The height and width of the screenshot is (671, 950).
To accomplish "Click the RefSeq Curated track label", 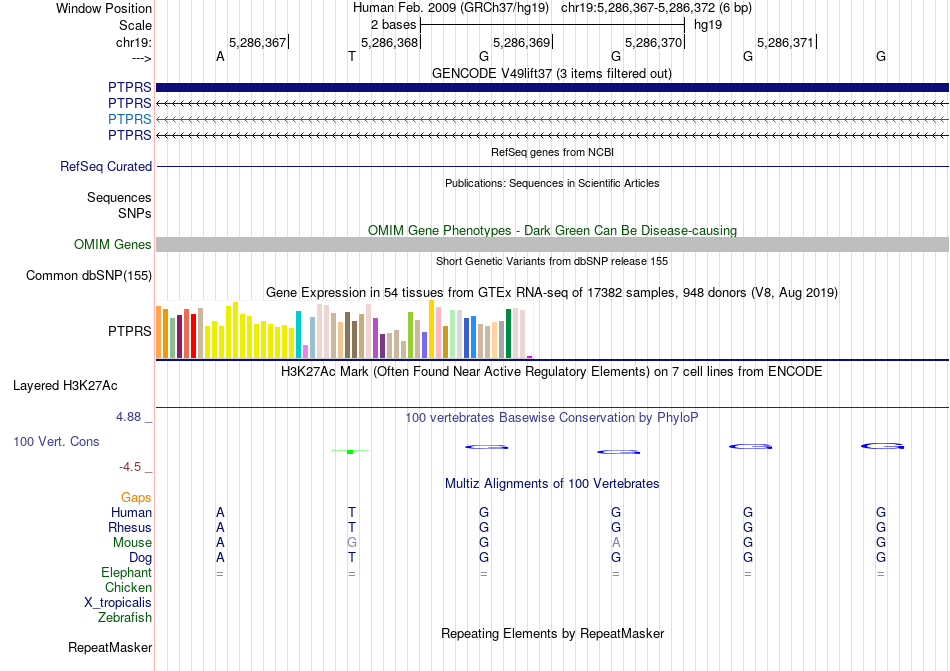I will [x=106, y=166].
